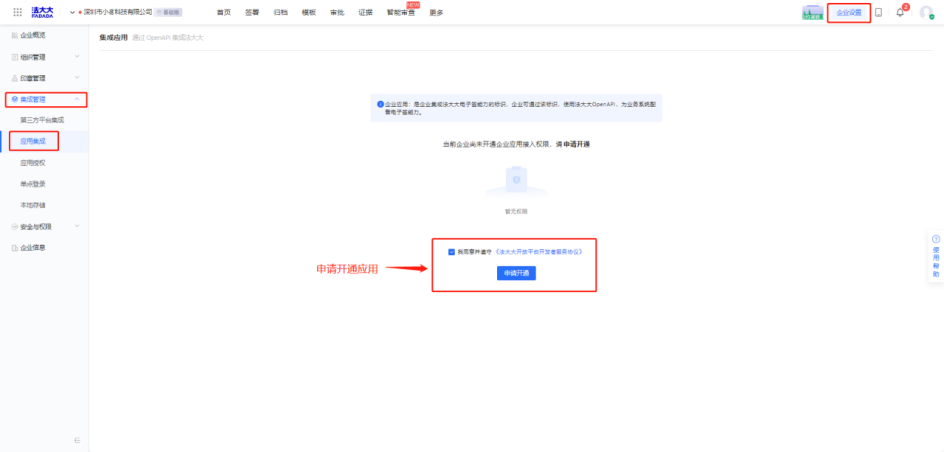The height and width of the screenshot is (452, 944).
Task: Click the 组织管理 sidebar icon
Action: (15, 57)
